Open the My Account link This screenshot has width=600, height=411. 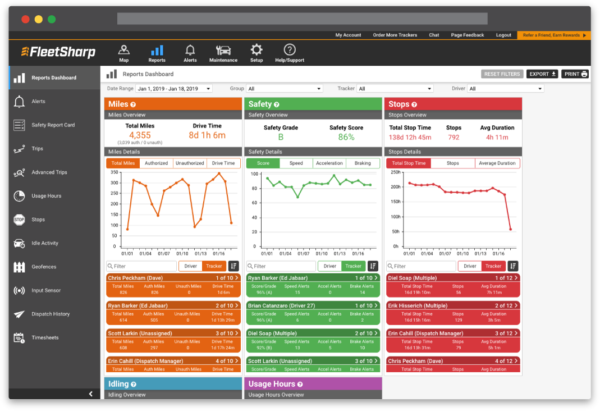348,35
